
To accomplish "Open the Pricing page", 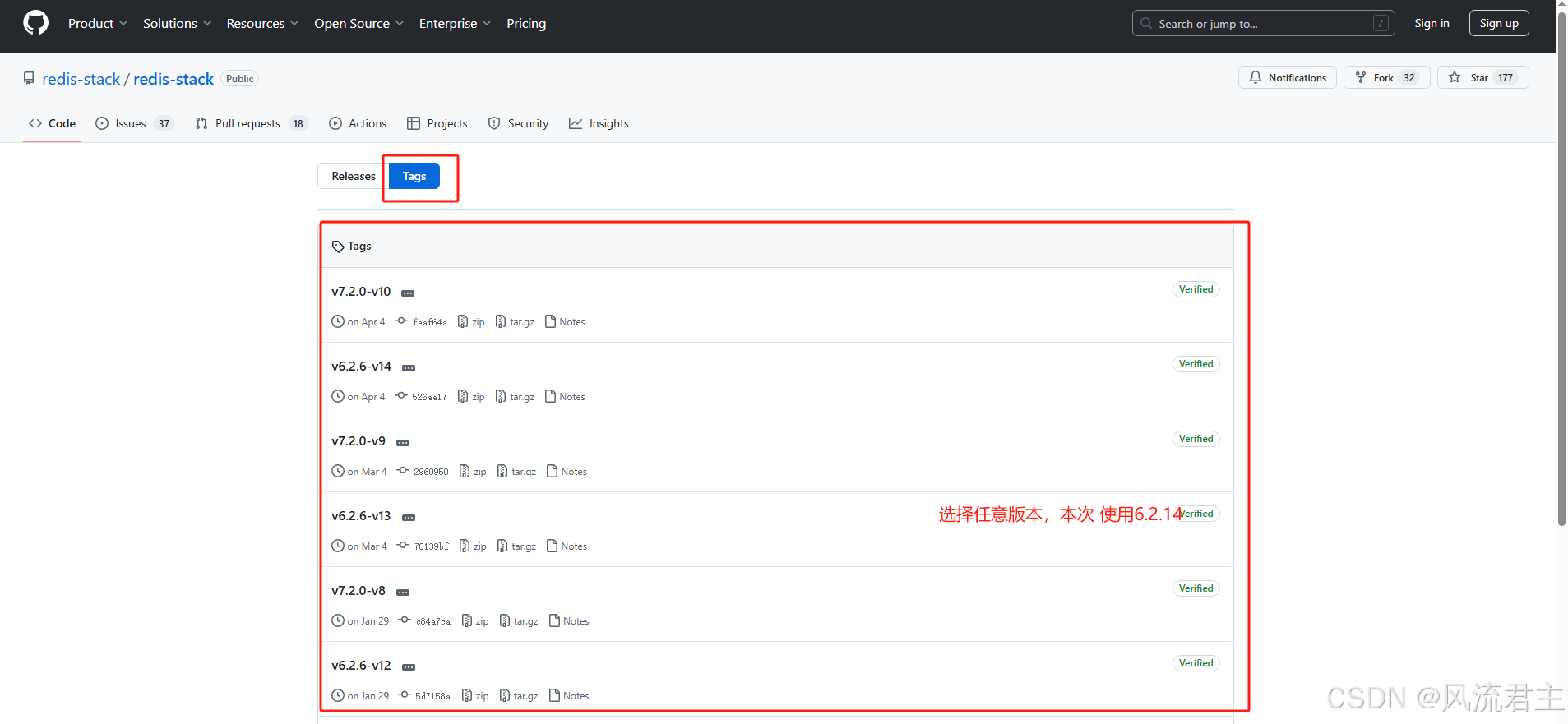I will tap(526, 23).
